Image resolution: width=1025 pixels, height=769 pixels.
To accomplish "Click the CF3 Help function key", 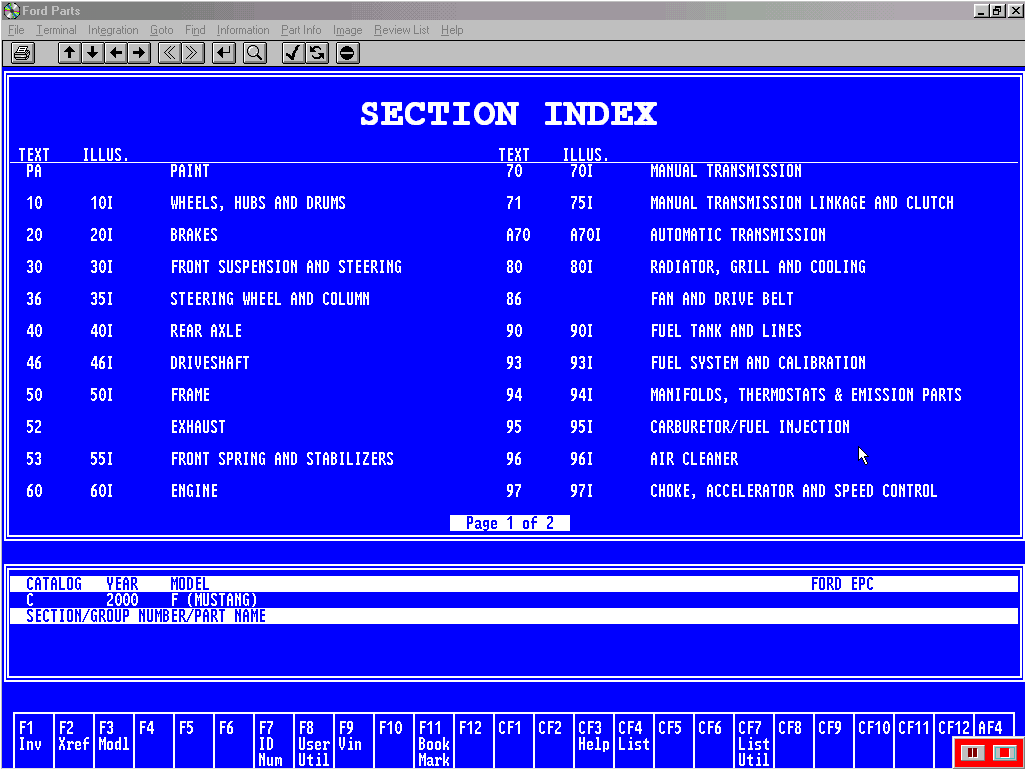I will [594, 740].
